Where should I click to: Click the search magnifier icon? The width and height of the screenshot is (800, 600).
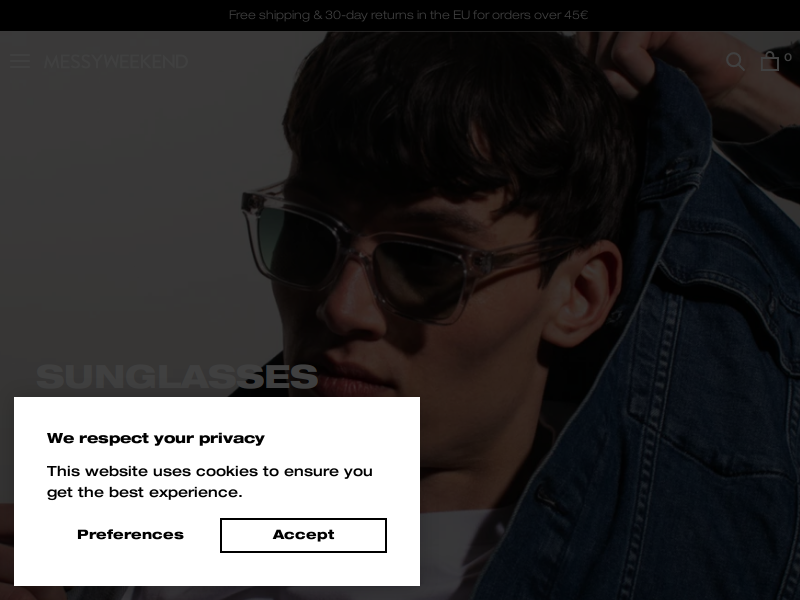click(735, 61)
